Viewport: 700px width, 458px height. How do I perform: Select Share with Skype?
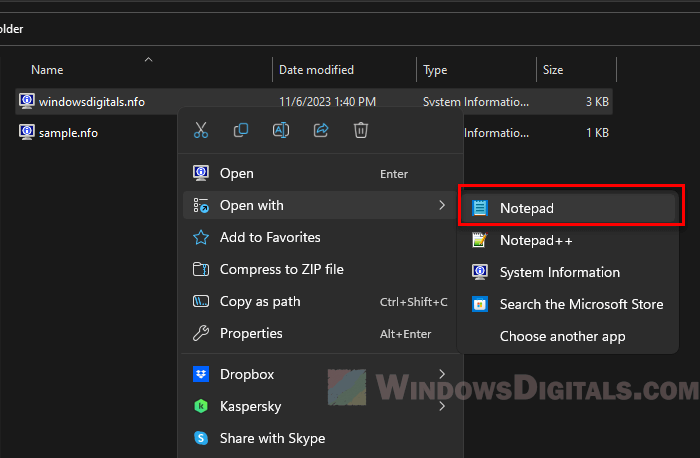(x=319, y=438)
